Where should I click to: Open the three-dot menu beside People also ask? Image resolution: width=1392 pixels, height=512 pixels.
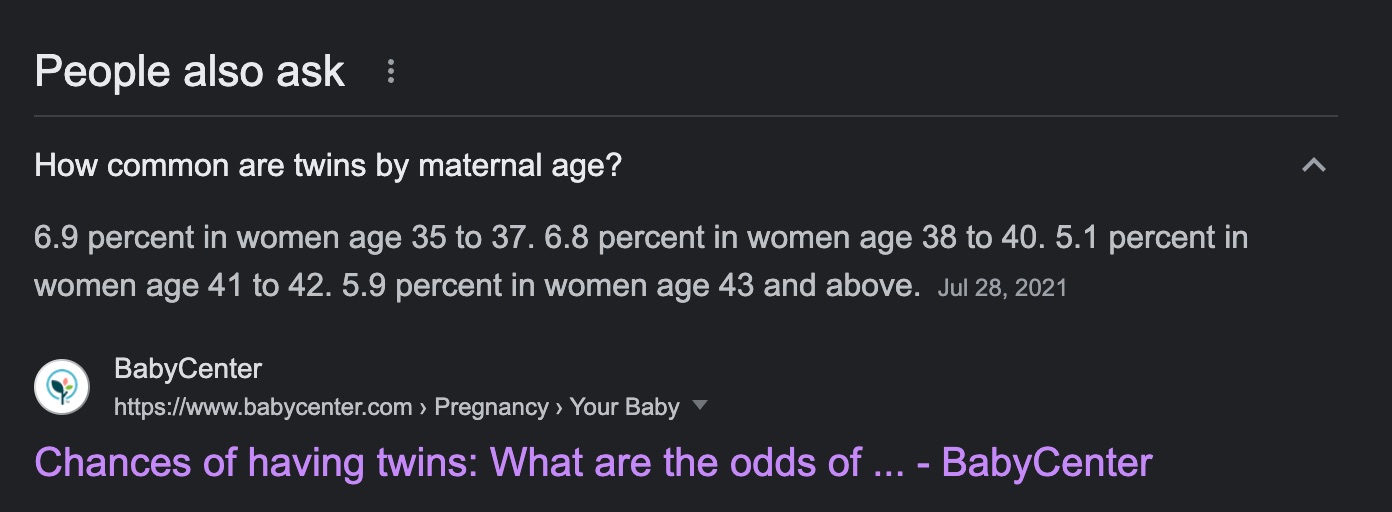(x=391, y=71)
